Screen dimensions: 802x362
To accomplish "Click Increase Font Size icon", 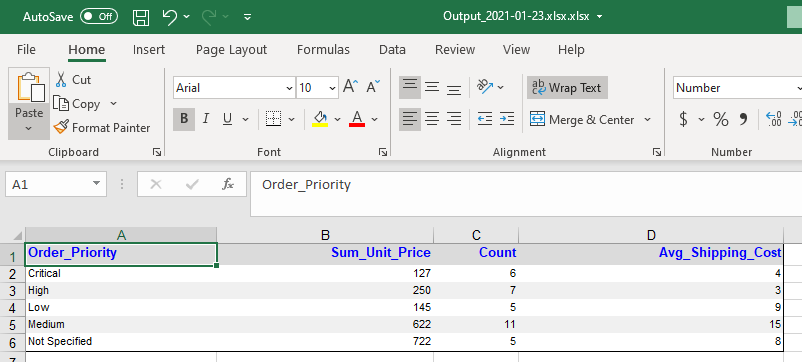I will (350, 87).
